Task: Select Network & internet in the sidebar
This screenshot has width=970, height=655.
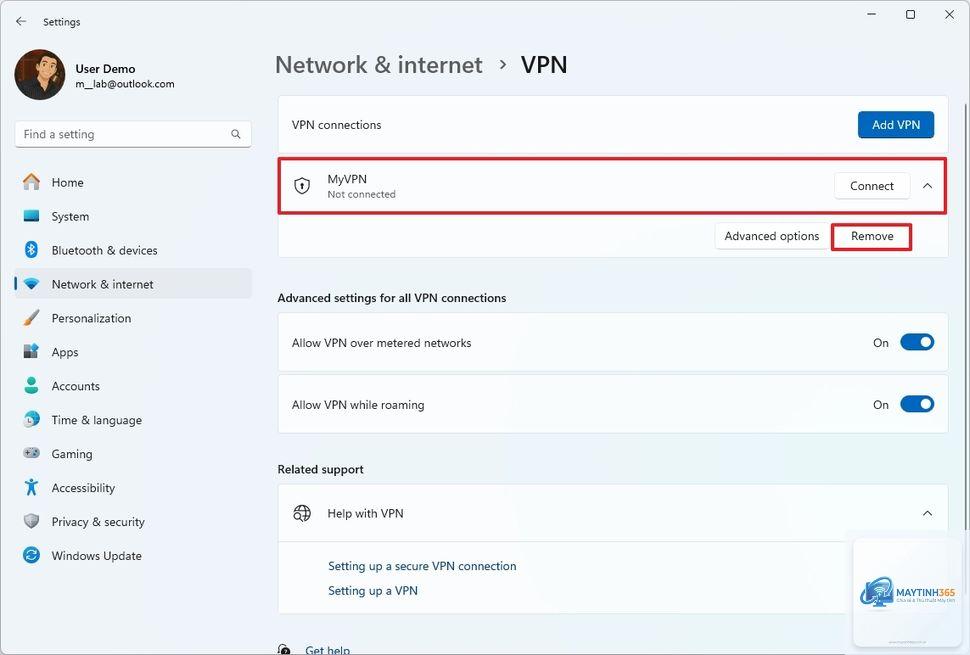Action: click(133, 284)
